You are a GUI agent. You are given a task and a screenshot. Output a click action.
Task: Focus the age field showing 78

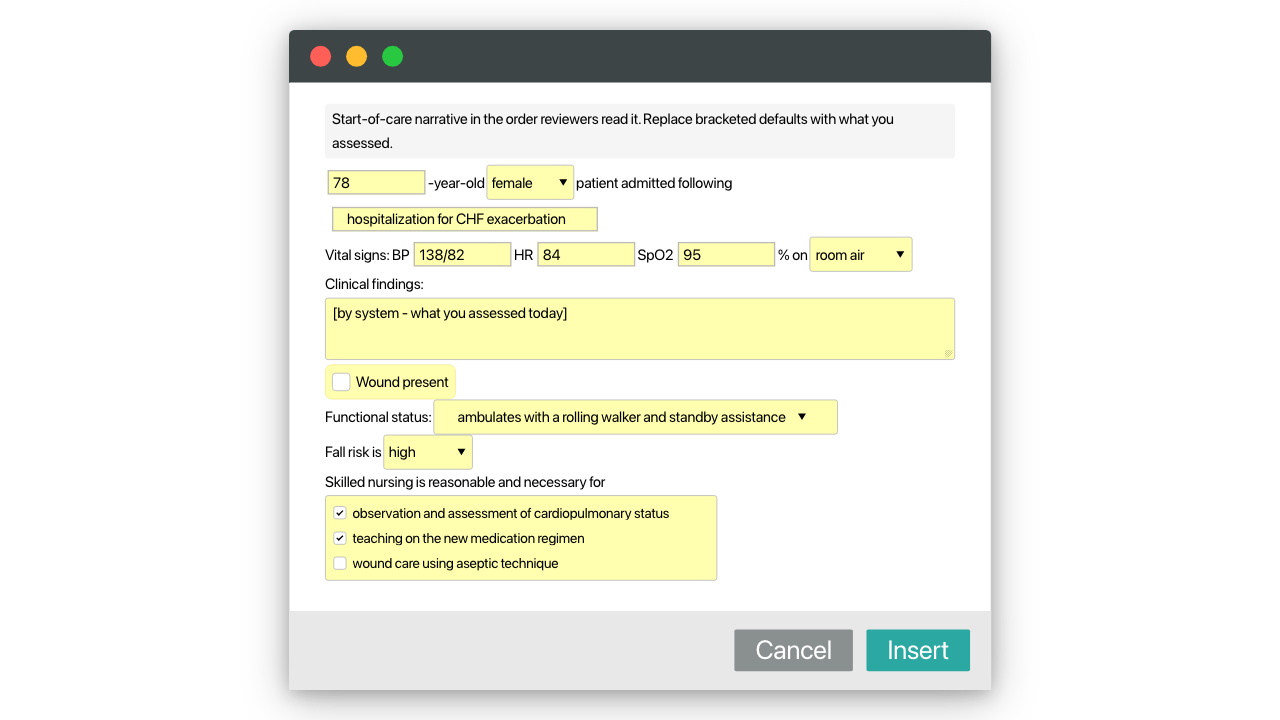point(377,183)
